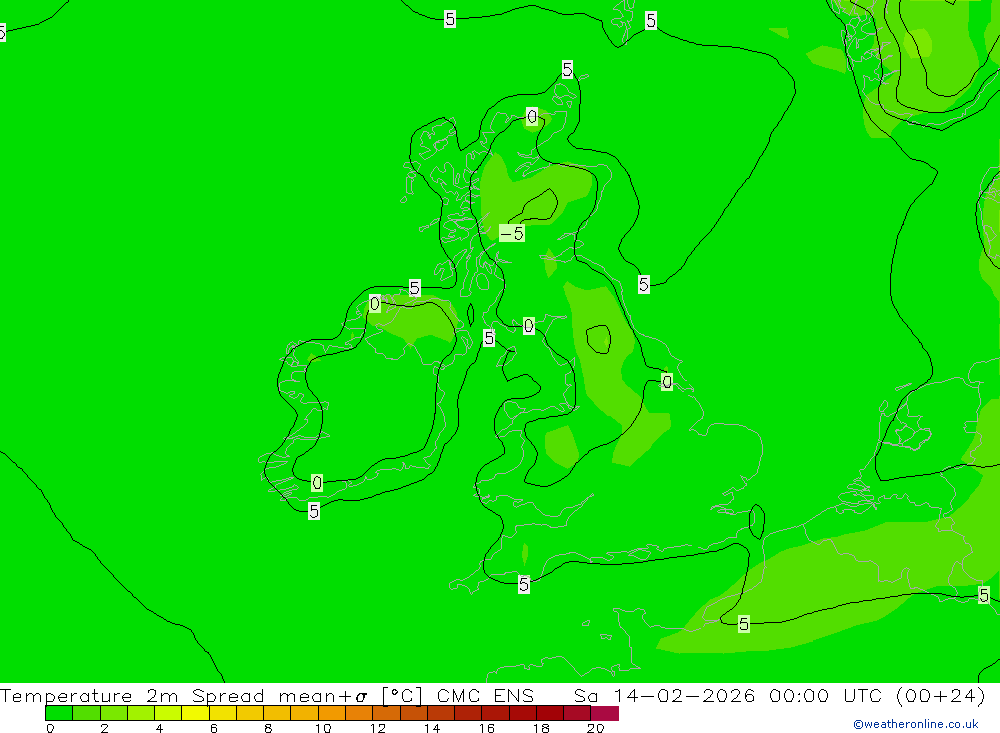The image size is (1000, 733).
Task: Select the dark red swatch right of 18
Action: [x=550, y=713]
